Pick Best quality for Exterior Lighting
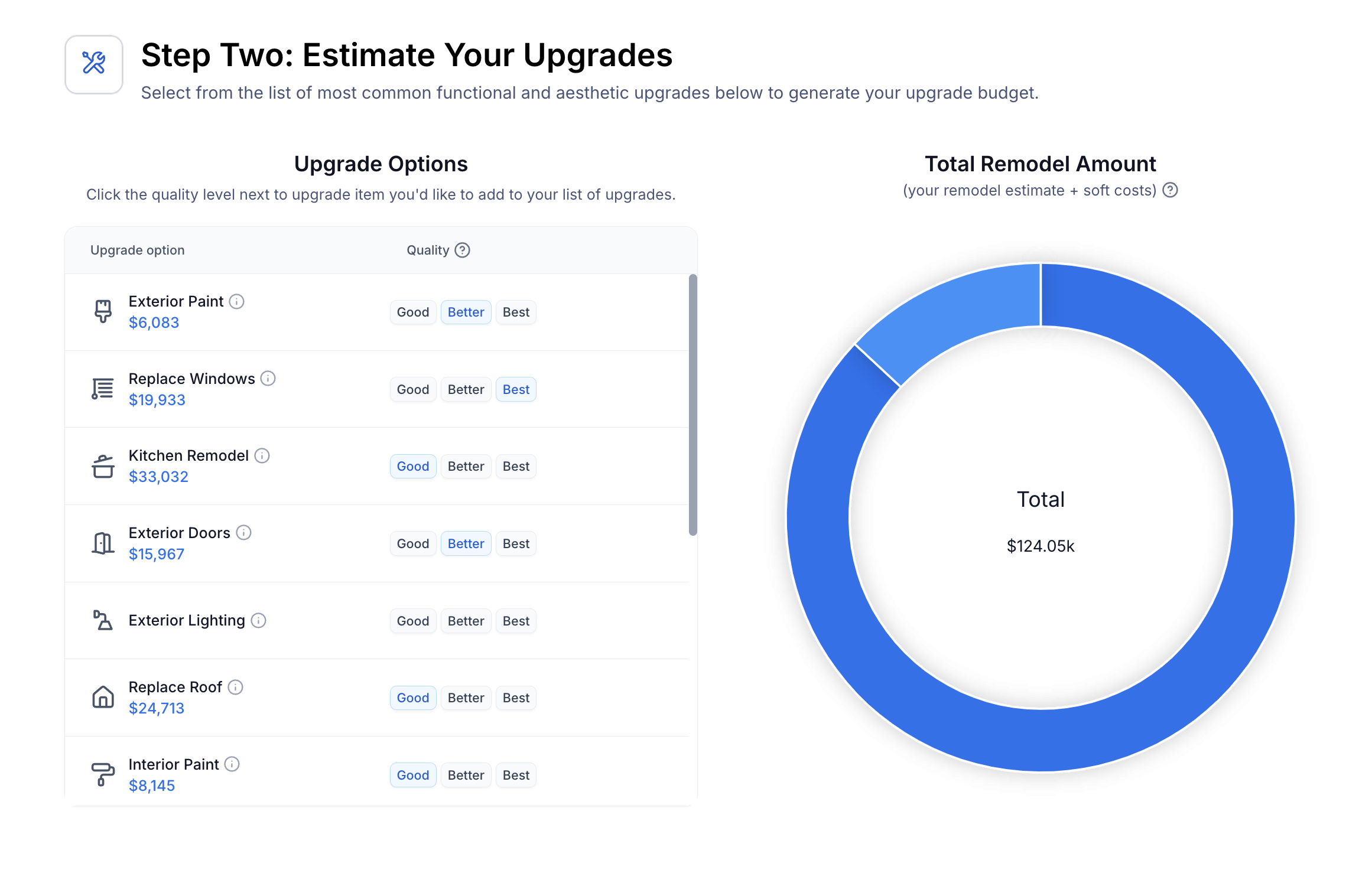The image size is (1372, 873). point(516,621)
